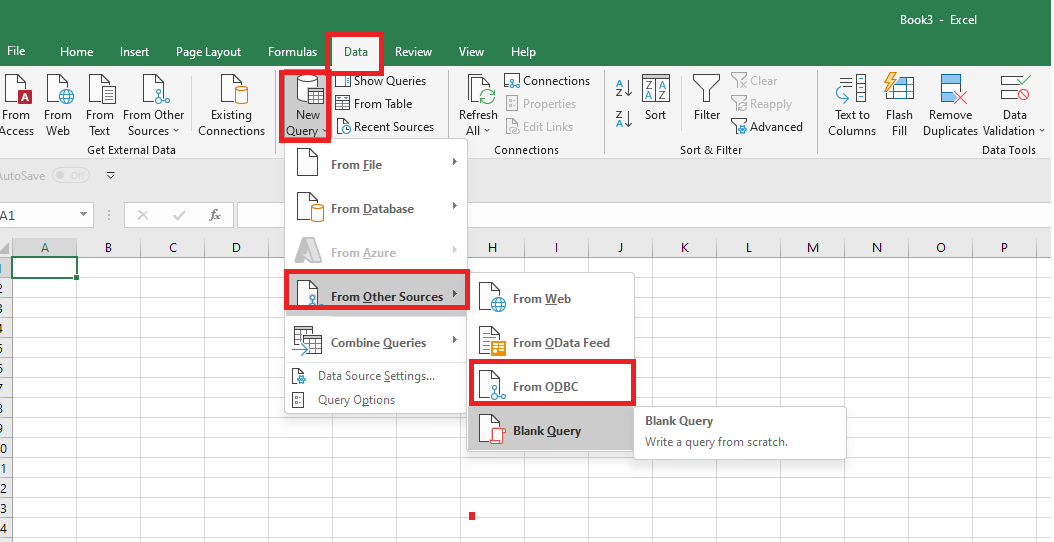
Task: Click Flash Fill
Action: [899, 106]
